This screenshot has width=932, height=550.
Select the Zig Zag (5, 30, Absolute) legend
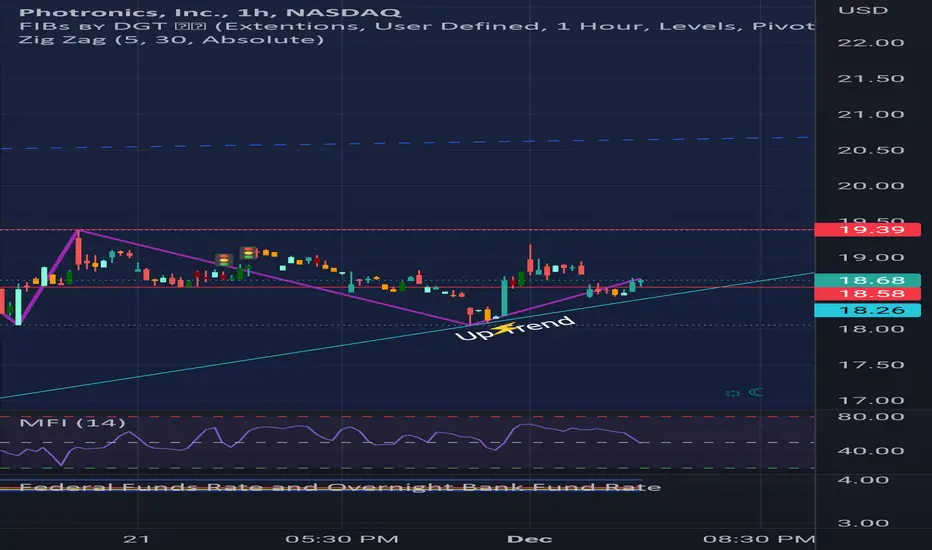click(171, 40)
